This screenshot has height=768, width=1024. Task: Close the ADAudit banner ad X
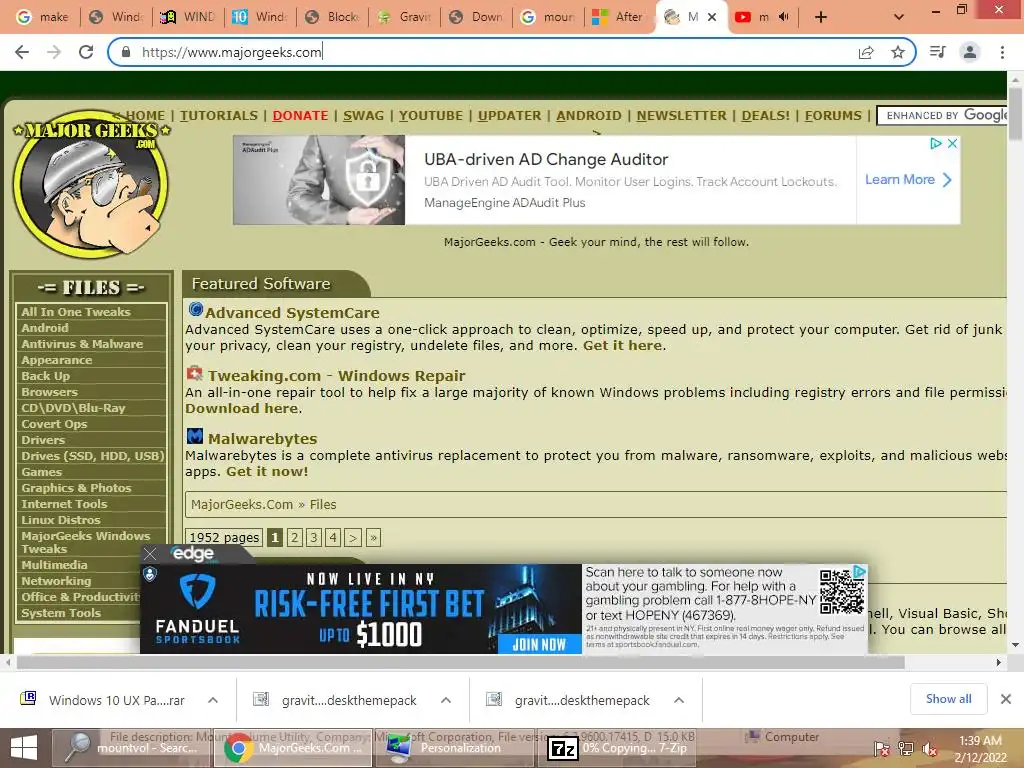tap(952, 144)
